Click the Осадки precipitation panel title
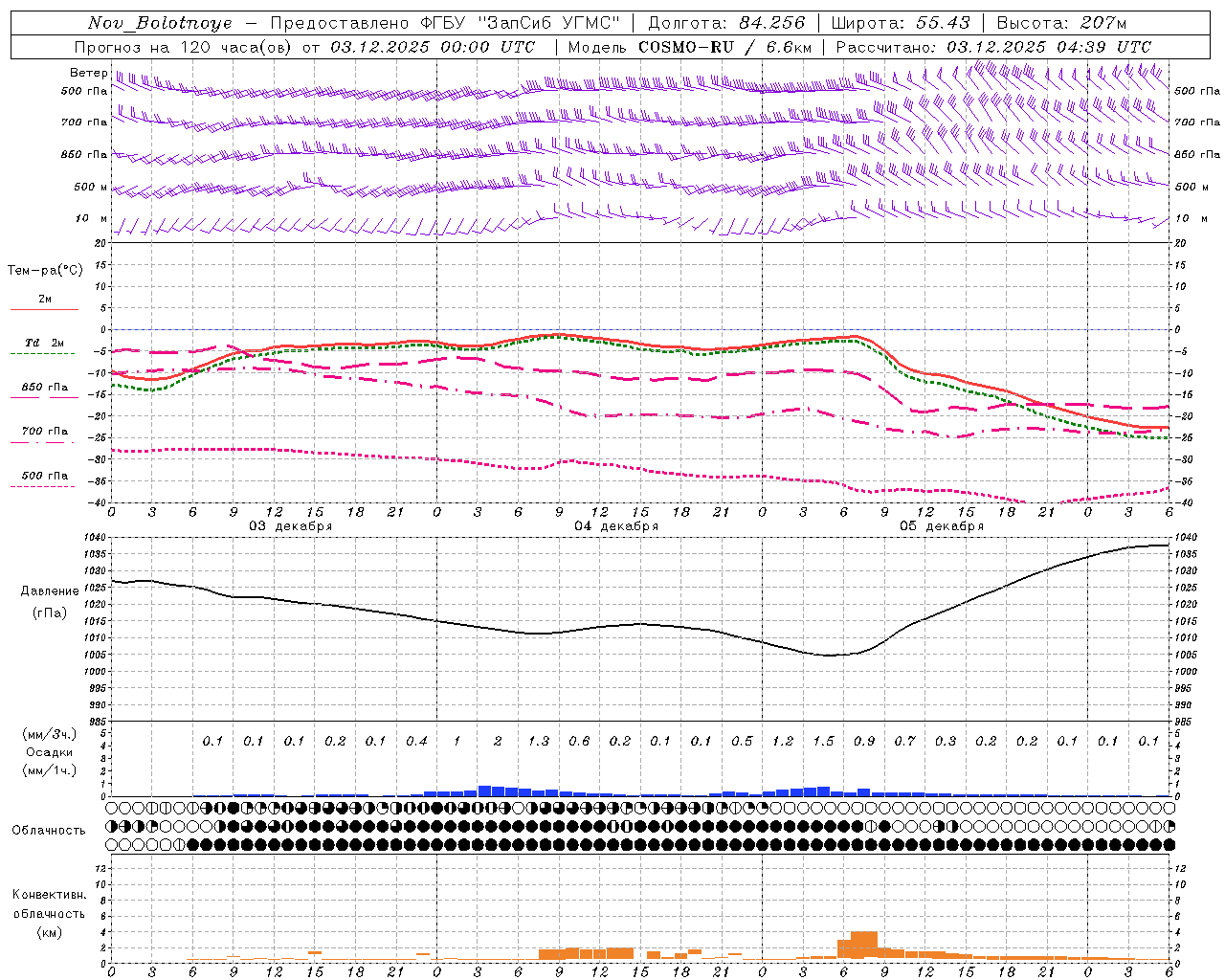1225x980 pixels. point(48,752)
